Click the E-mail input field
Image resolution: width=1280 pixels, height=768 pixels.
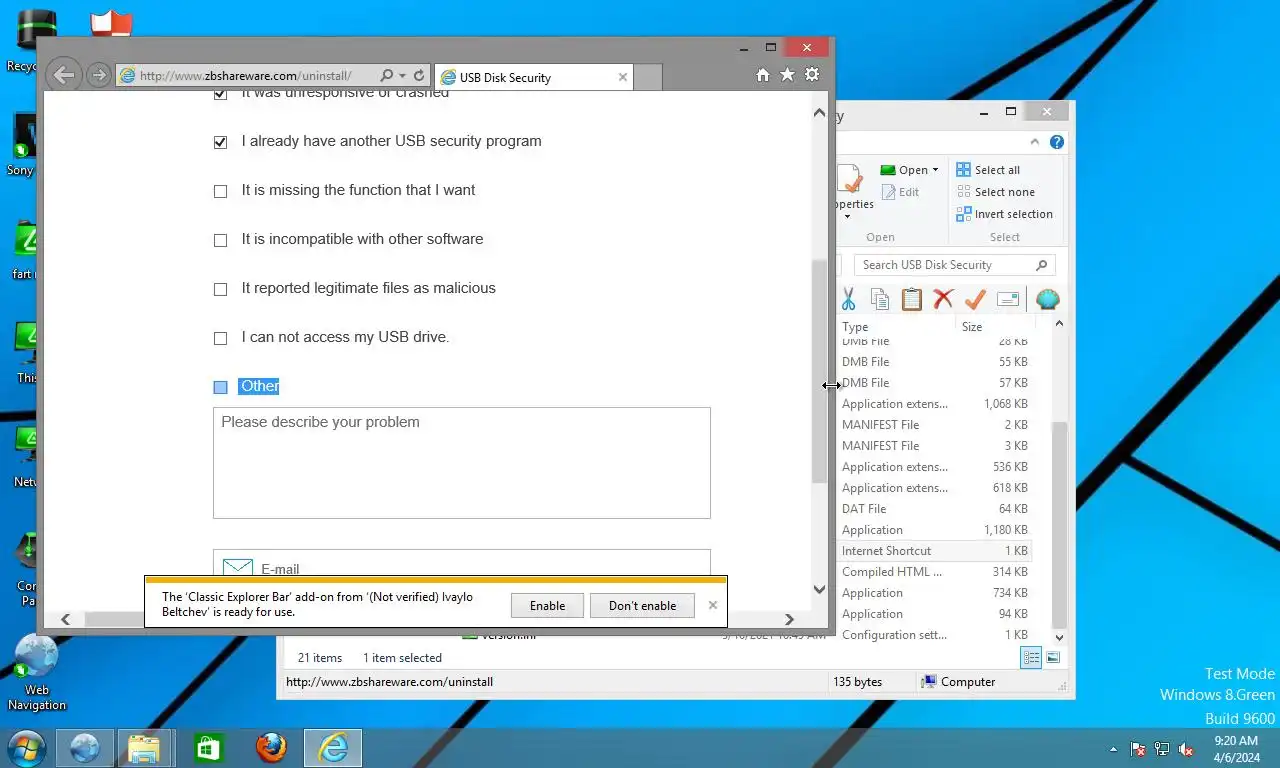click(462, 563)
